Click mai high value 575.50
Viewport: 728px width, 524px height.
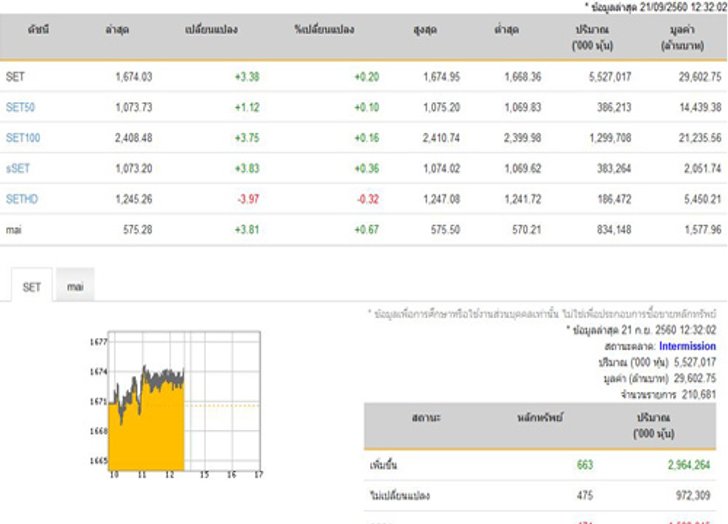tap(445, 230)
